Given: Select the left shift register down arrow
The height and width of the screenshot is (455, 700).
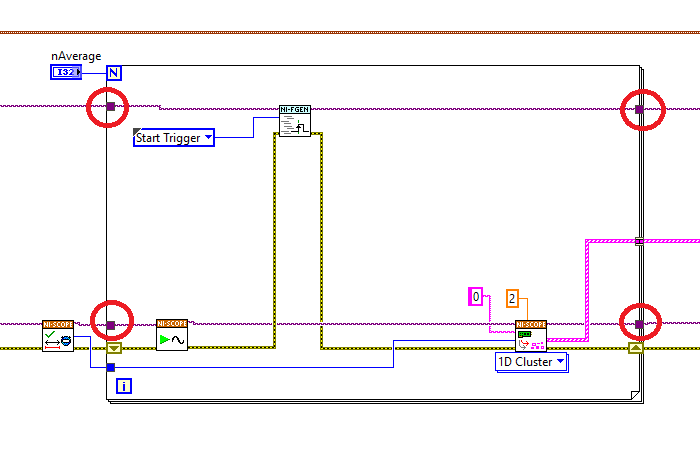Looking at the screenshot, I should tap(114, 348).
